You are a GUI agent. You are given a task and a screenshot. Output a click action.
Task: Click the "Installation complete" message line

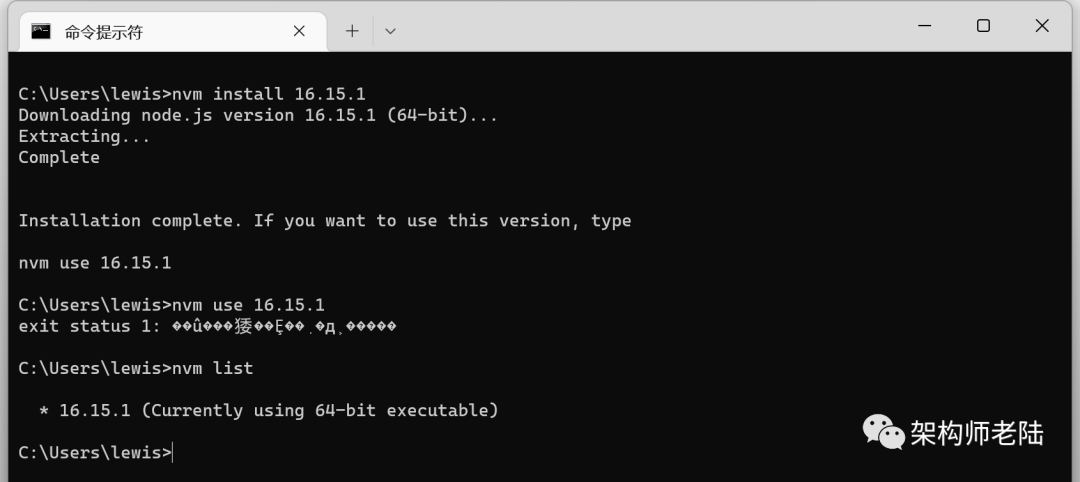pyautogui.click(x=325, y=221)
